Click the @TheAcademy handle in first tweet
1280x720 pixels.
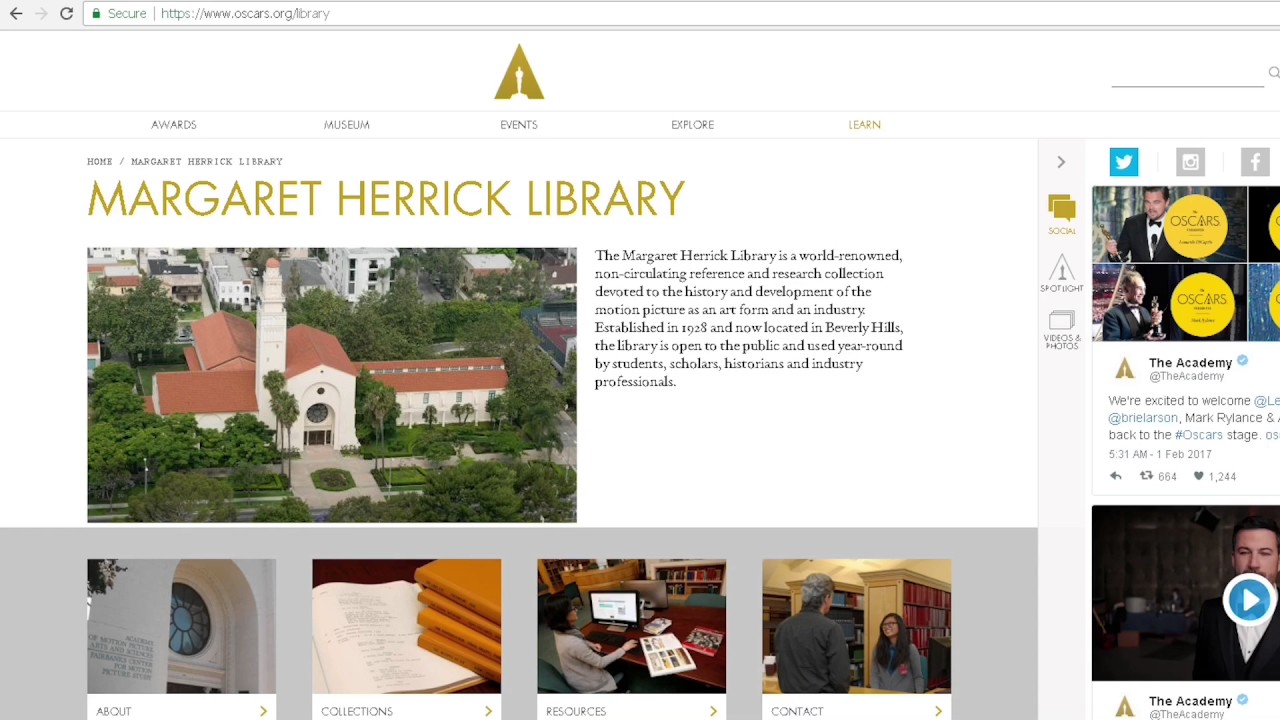[1187, 376]
